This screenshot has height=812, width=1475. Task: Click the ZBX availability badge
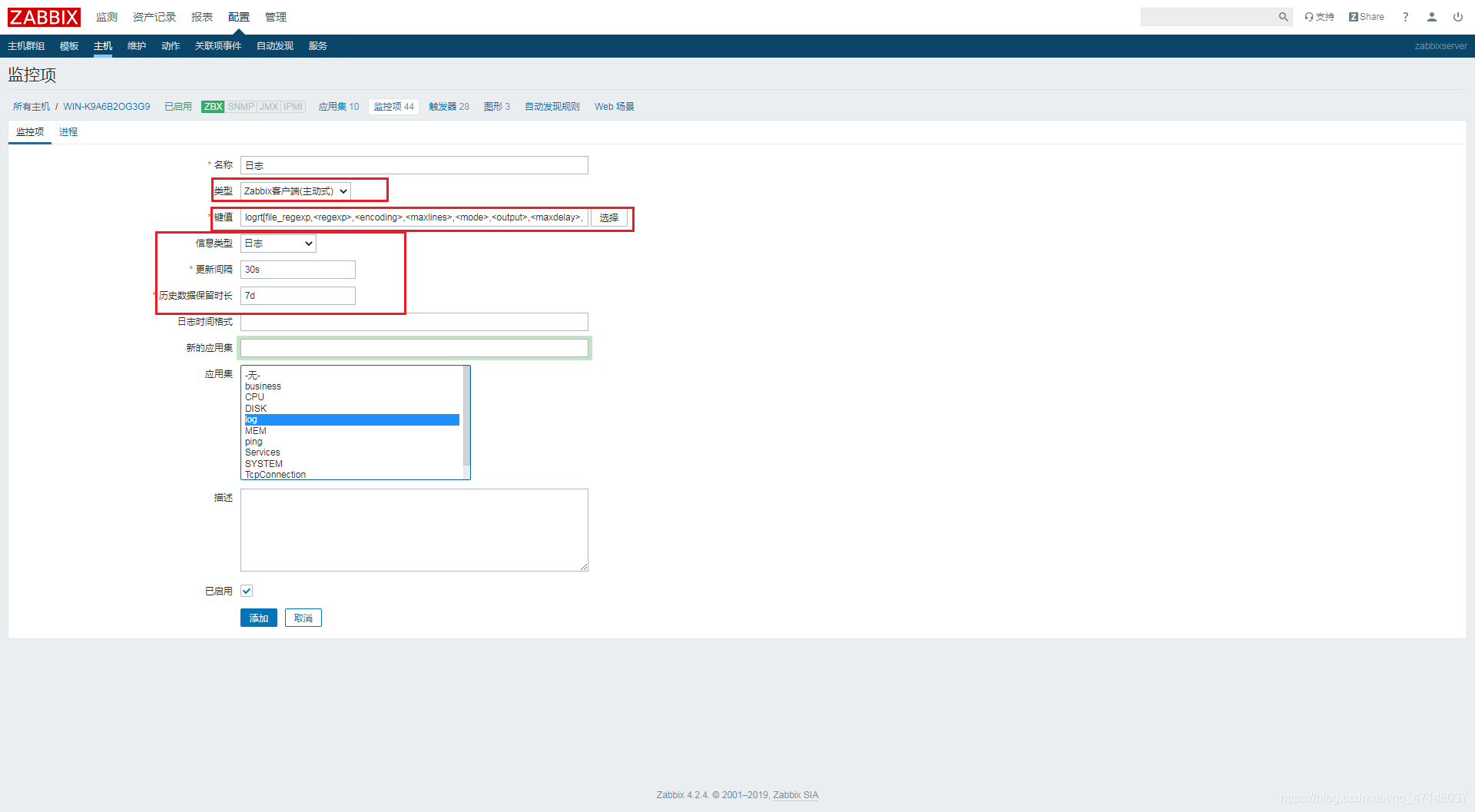click(213, 107)
